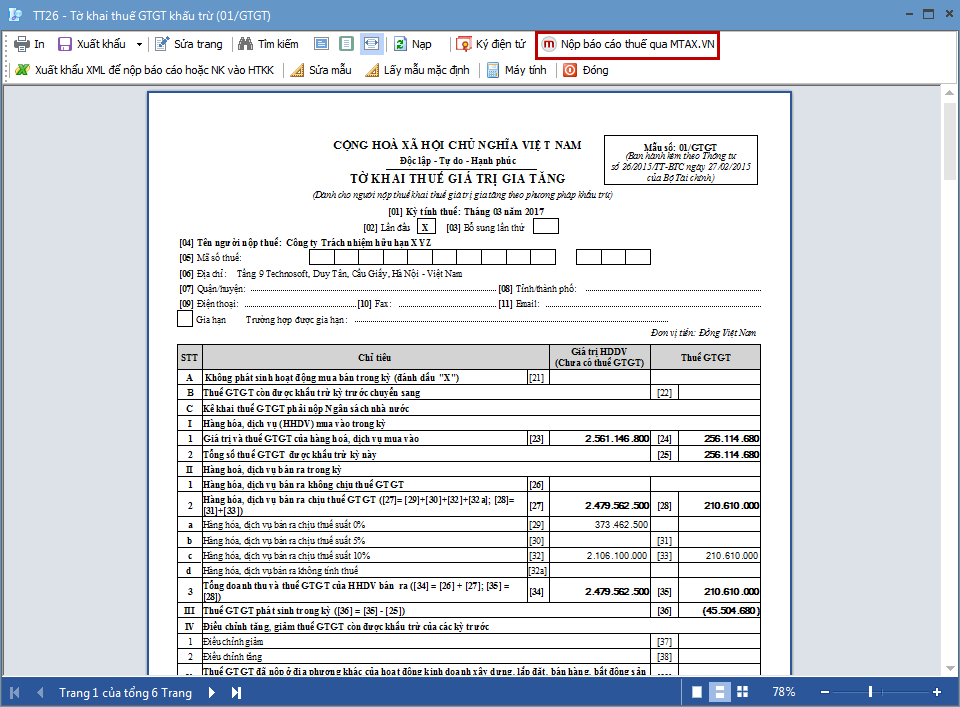Image resolution: width=960 pixels, height=707 pixels.
Task: Click Sửa mẫu template edit icon
Action: click(320, 71)
